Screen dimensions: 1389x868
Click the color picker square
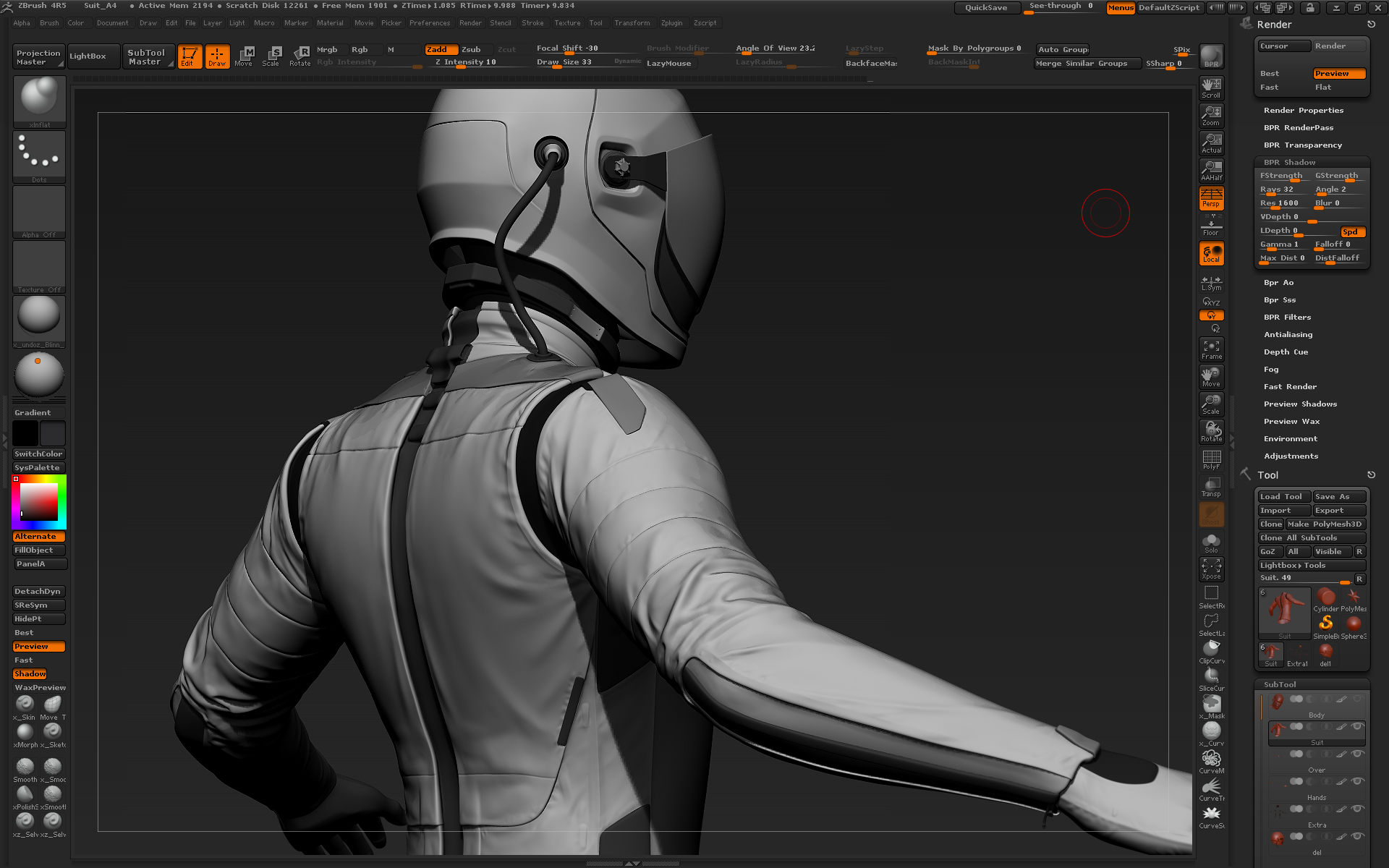click(x=39, y=502)
